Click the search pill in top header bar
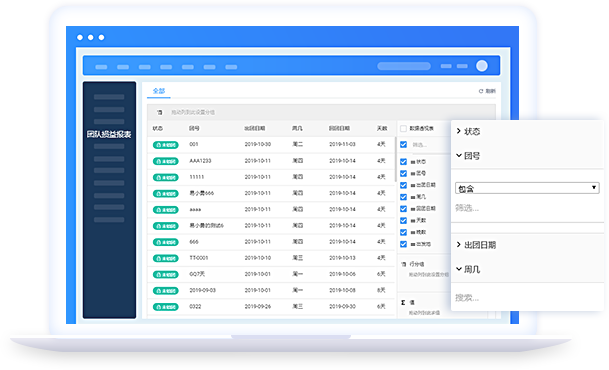This screenshot has width=609, height=370. tap(404, 66)
